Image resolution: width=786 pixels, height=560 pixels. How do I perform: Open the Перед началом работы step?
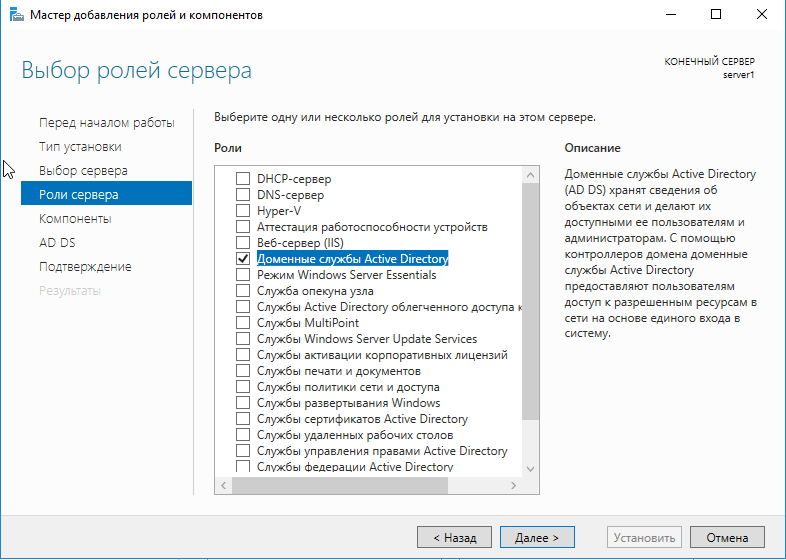[106, 123]
